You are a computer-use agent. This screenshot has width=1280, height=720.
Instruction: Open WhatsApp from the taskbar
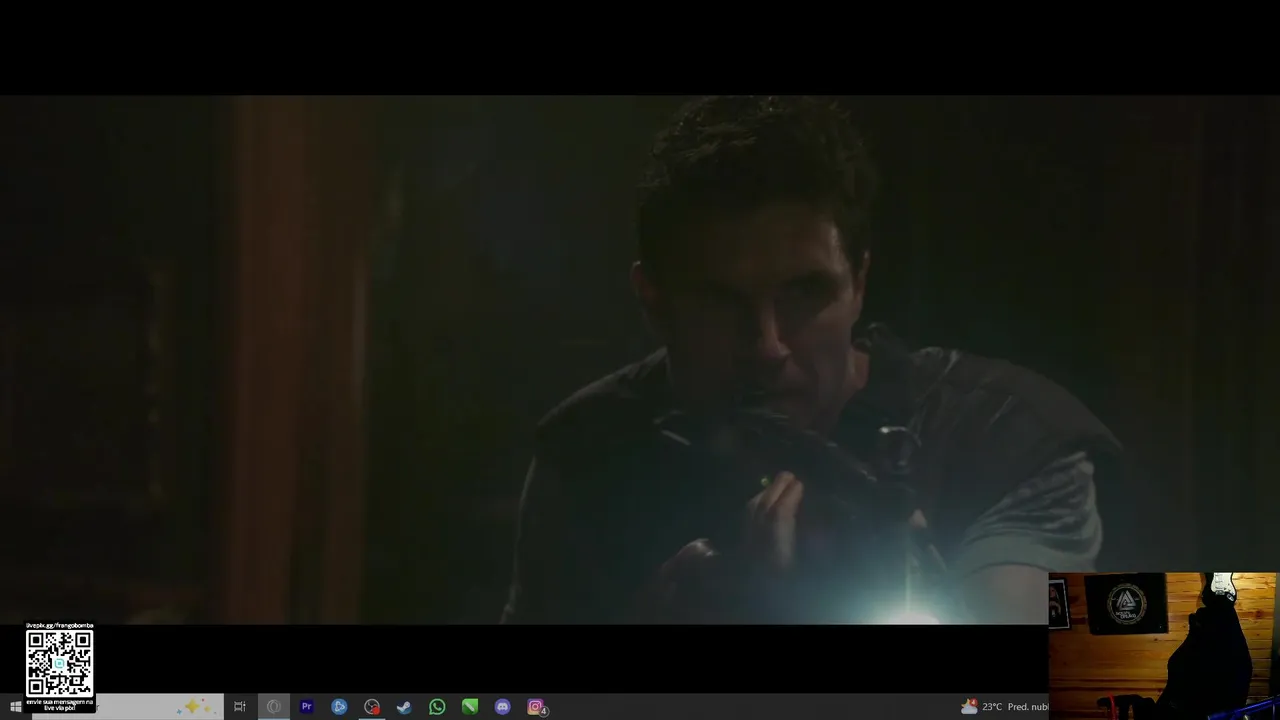[437, 707]
